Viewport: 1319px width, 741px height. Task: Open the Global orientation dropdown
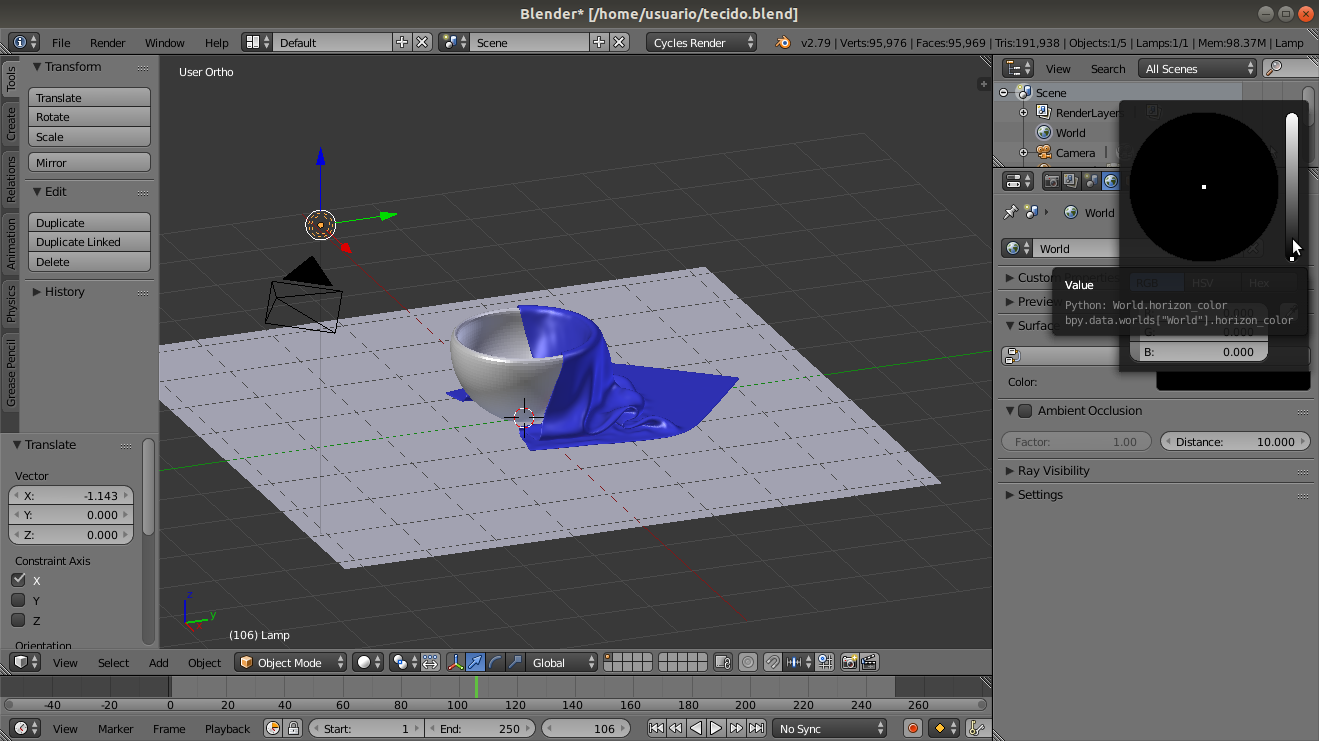pyautogui.click(x=563, y=662)
